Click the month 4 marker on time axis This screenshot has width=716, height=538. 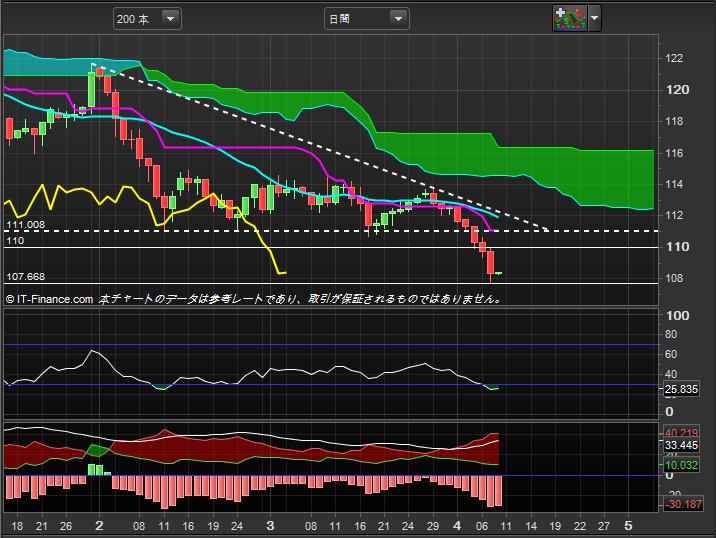coord(457,526)
